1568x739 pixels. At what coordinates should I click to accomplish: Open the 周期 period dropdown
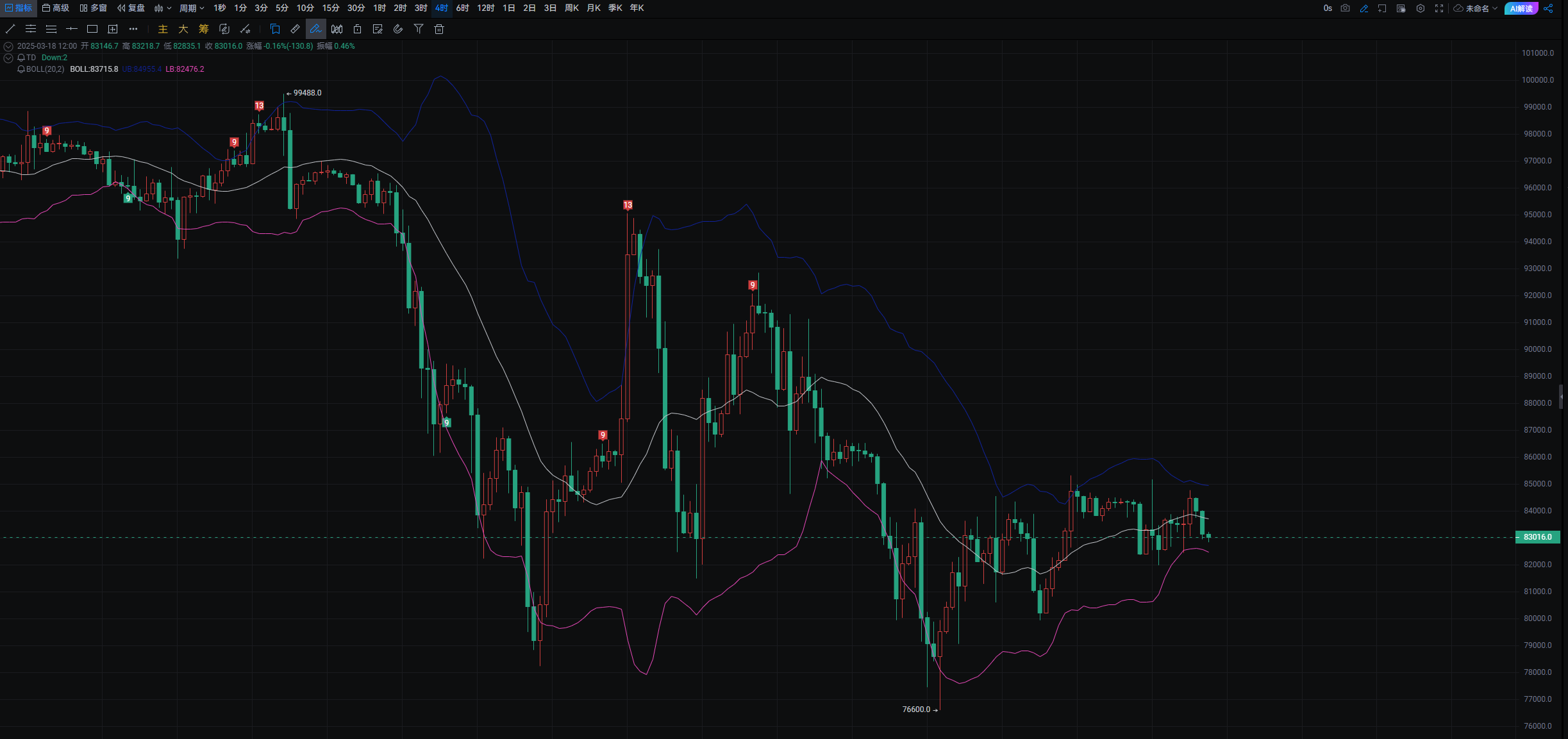192,8
